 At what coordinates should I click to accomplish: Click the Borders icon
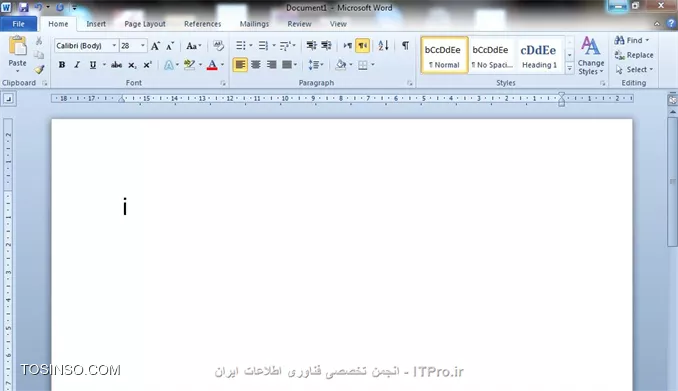pyautogui.click(x=363, y=65)
